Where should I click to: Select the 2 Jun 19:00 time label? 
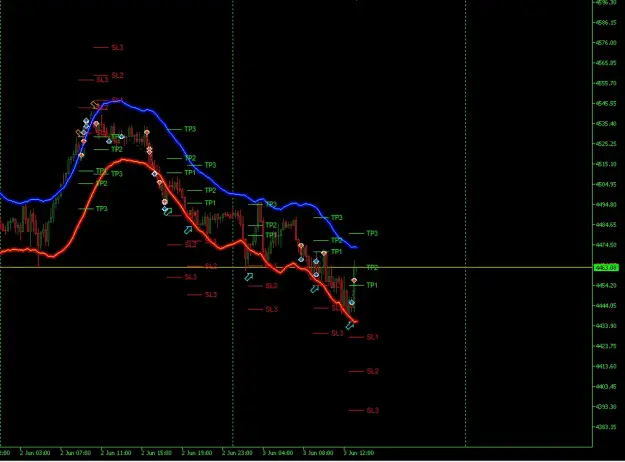pos(197,453)
